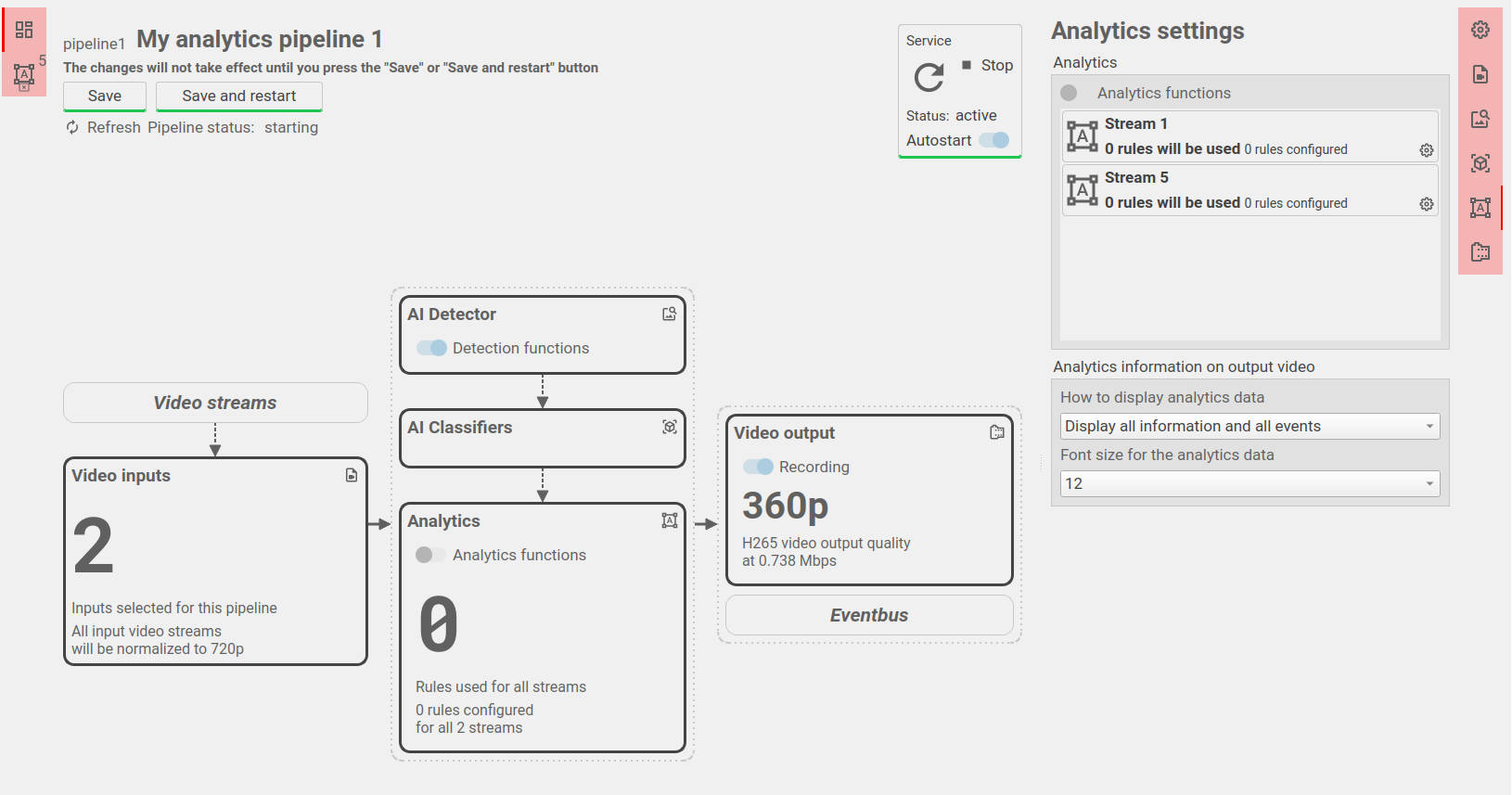Open general settings gear in right sidebar
1512x795 pixels.
click(x=1480, y=30)
